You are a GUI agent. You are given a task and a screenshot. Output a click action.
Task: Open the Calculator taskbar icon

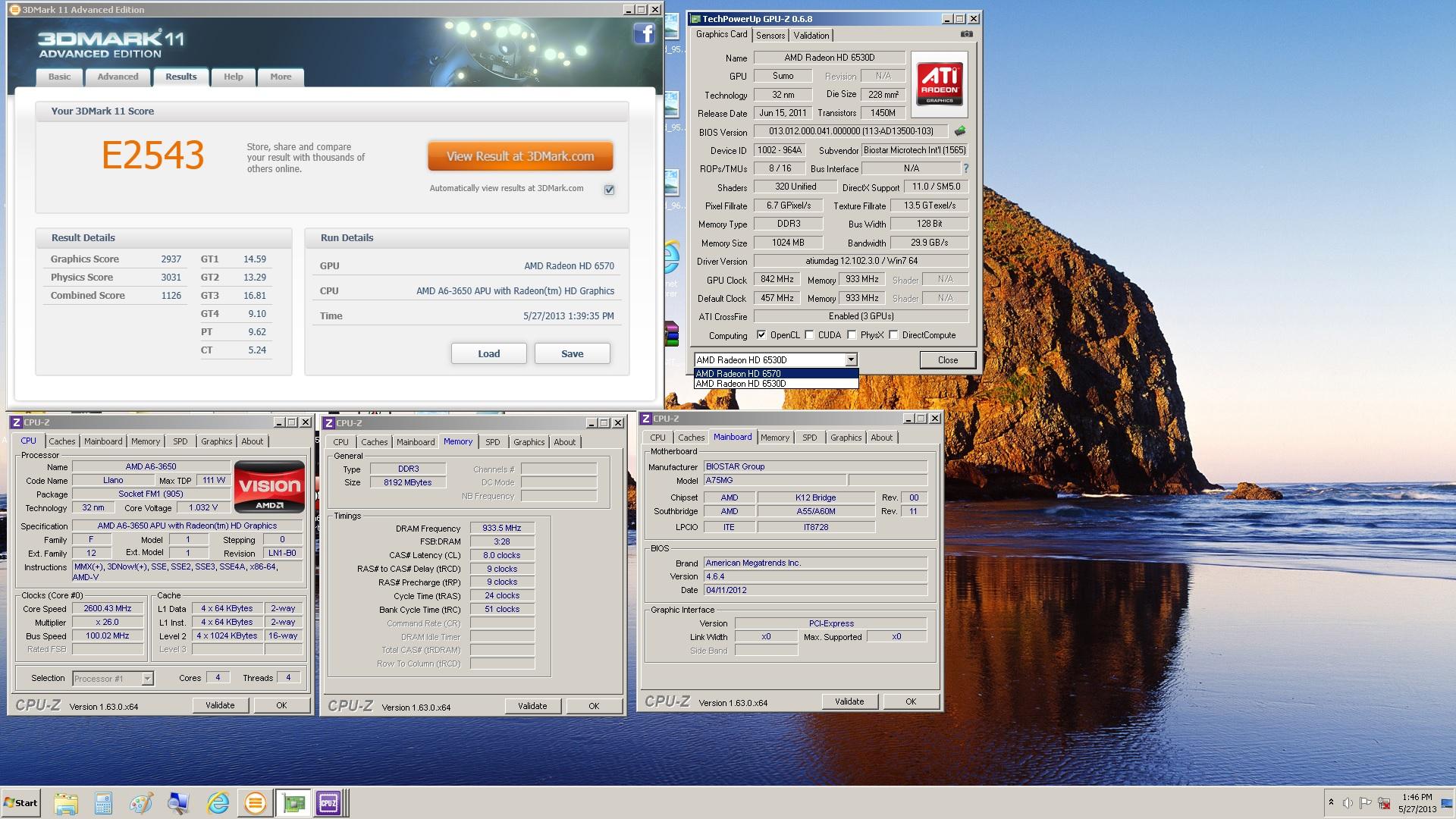tap(104, 803)
